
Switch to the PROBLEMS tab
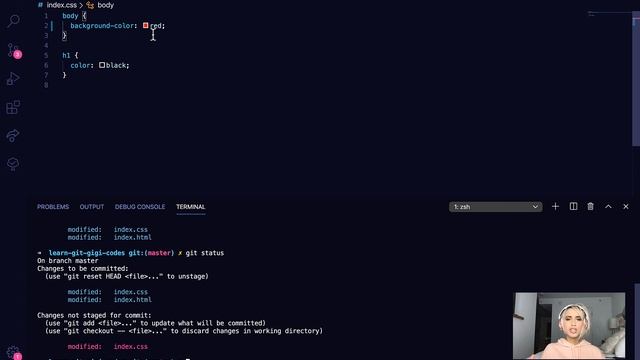coord(53,207)
